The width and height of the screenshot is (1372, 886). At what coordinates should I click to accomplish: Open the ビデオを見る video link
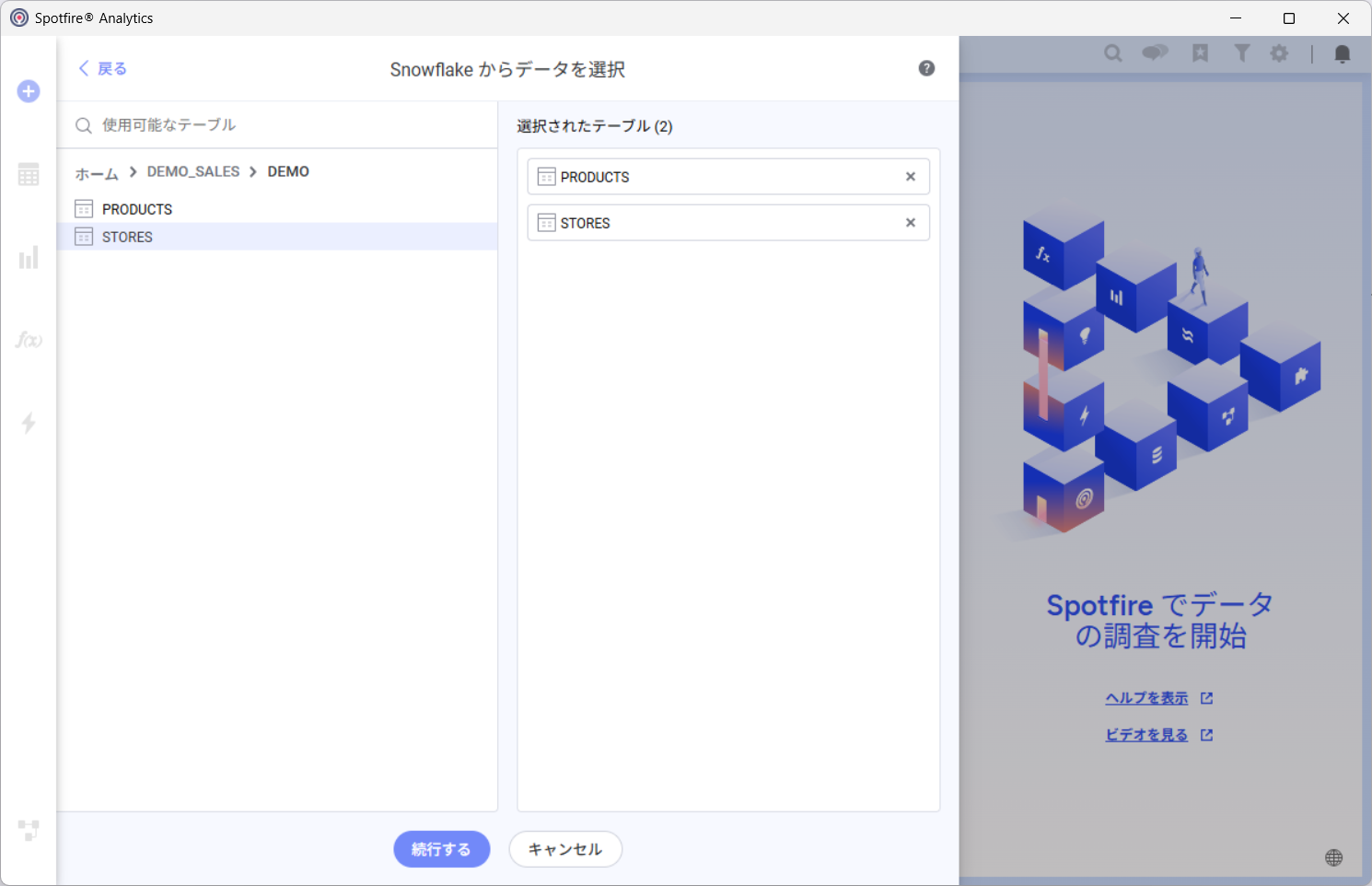1147,735
